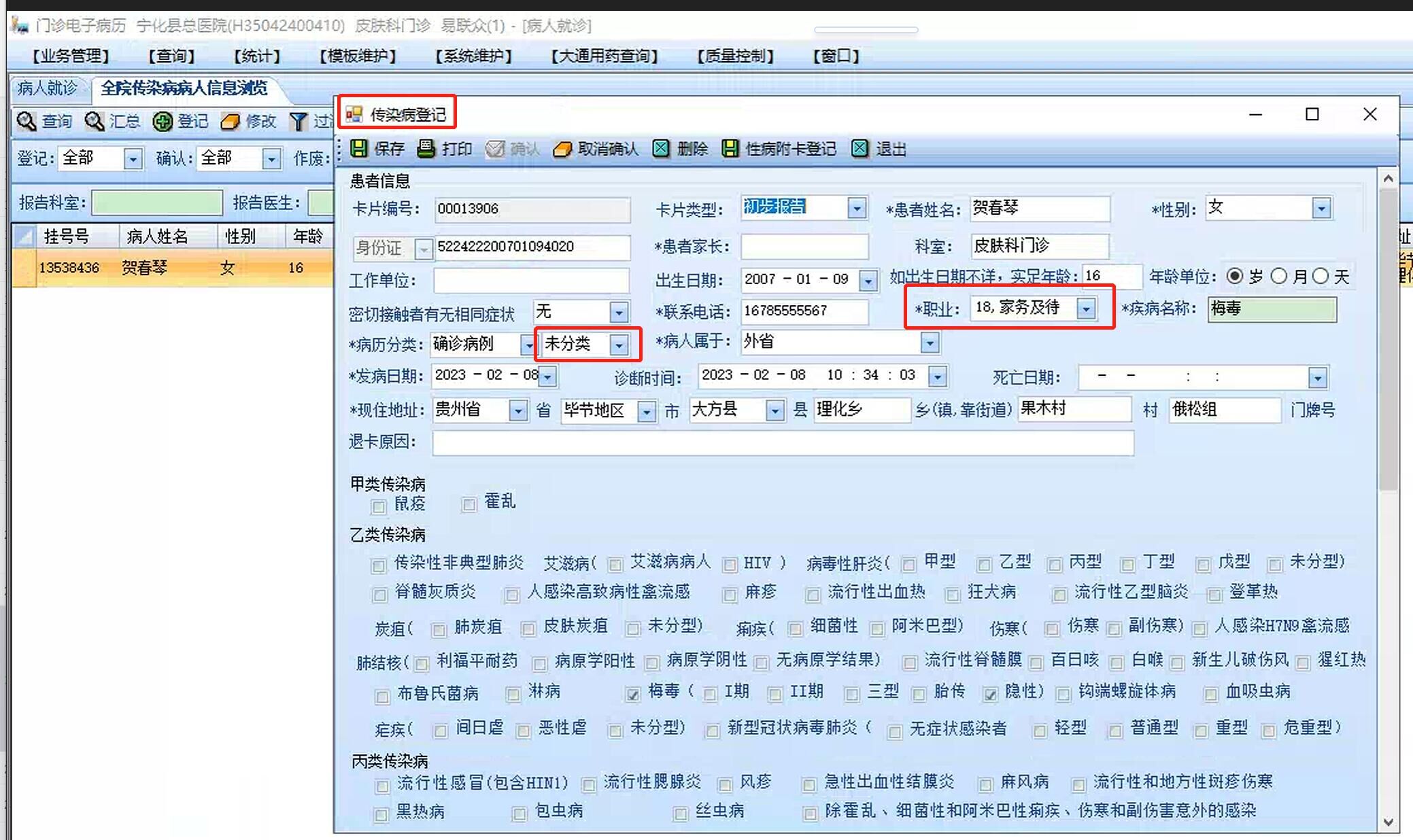
Task: Click the Save (保存) toolbar icon
Action: coord(359,149)
